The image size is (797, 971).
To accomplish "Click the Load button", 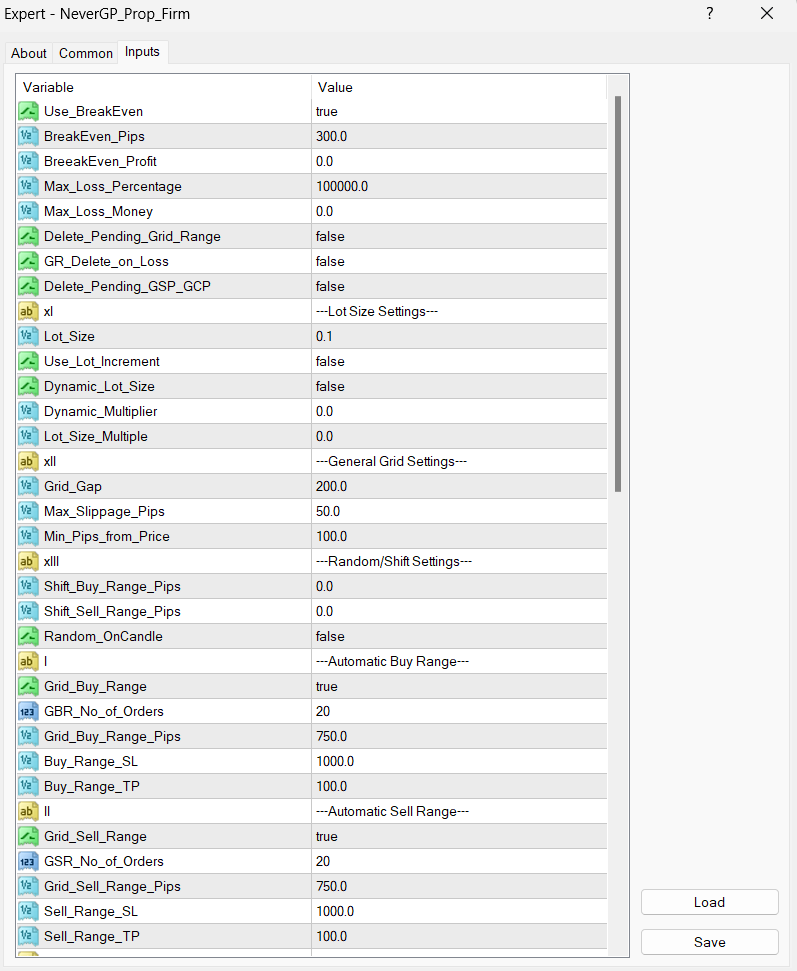I will pyautogui.click(x=709, y=902).
